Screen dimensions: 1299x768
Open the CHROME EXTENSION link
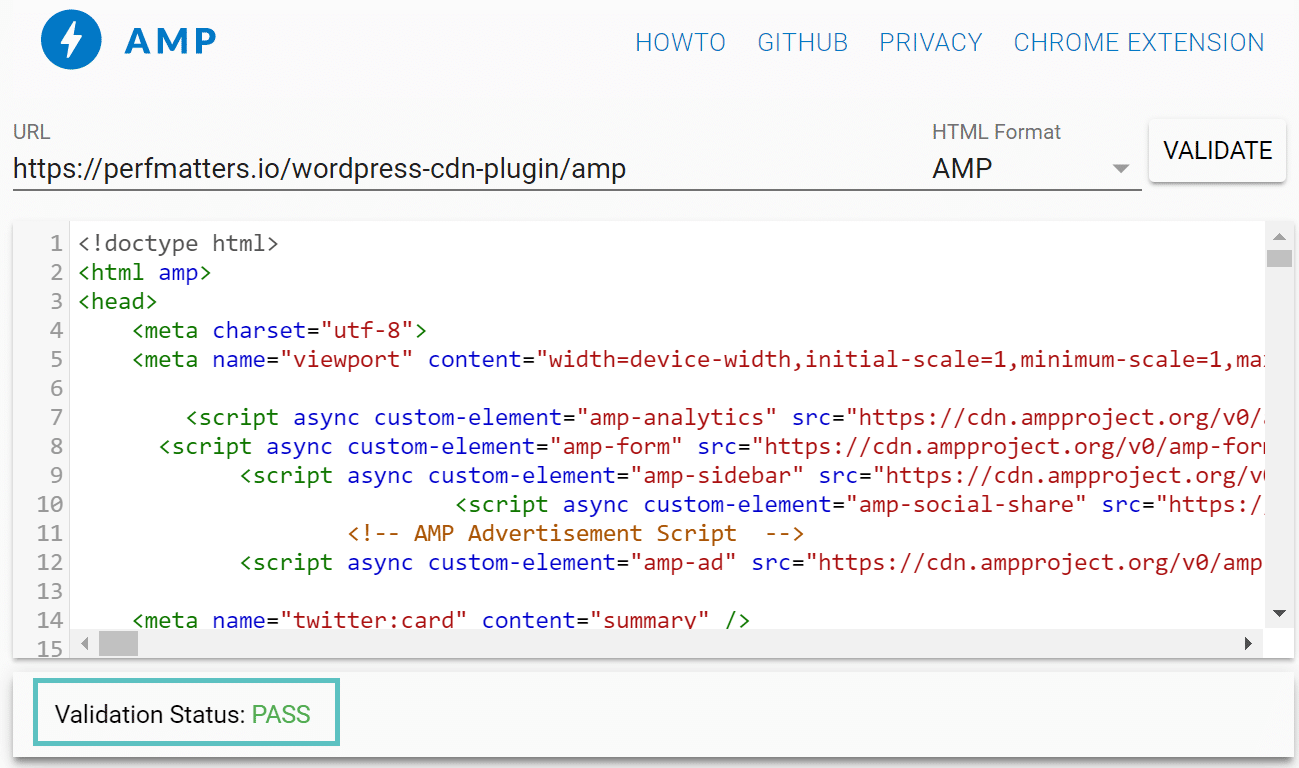point(1138,42)
